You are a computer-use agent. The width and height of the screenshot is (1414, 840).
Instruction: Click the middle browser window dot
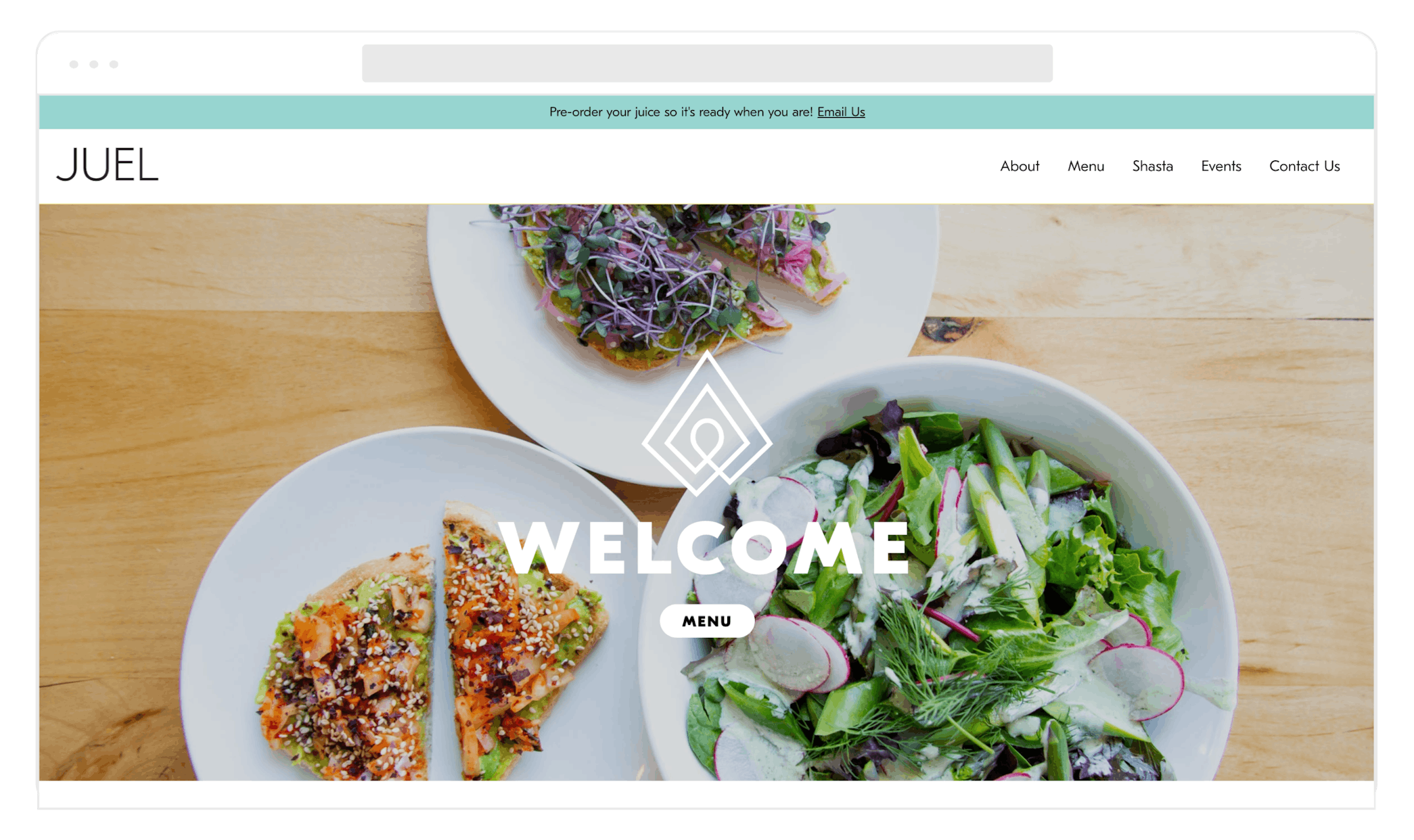94,64
